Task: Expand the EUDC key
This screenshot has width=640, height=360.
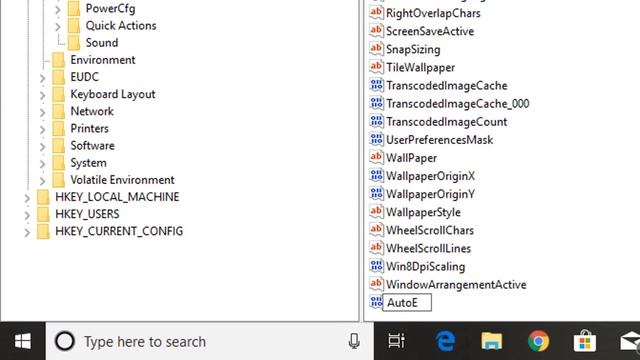Action: click(x=42, y=78)
